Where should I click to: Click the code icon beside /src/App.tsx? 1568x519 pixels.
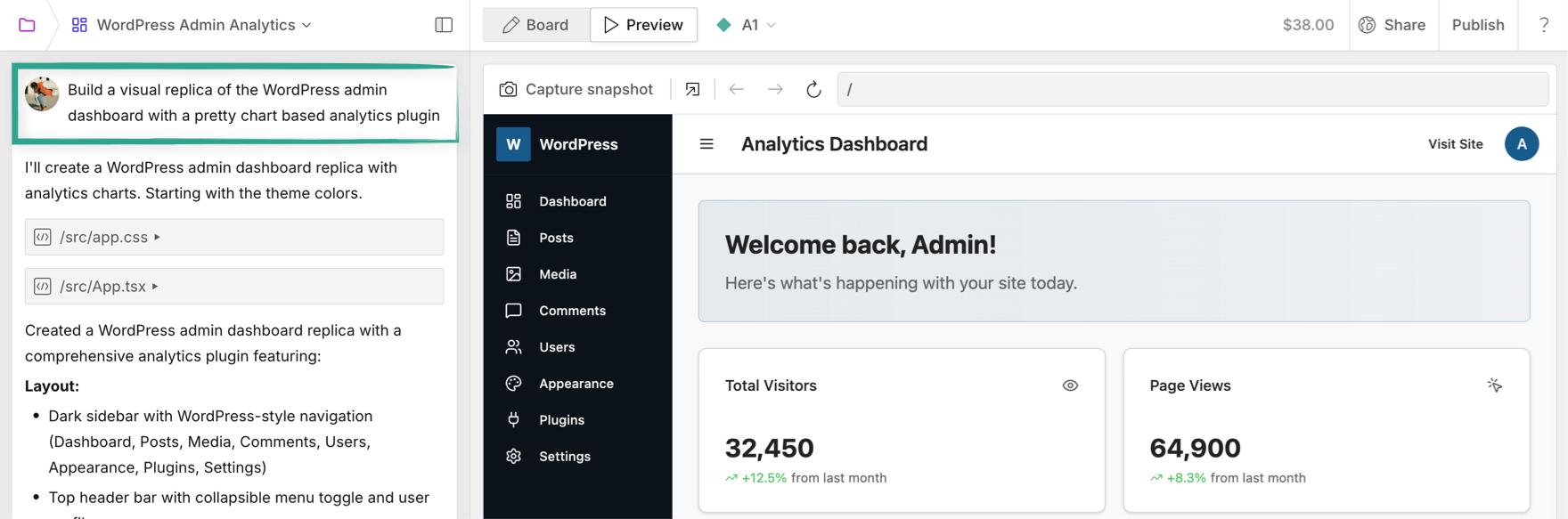tap(43, 287)
